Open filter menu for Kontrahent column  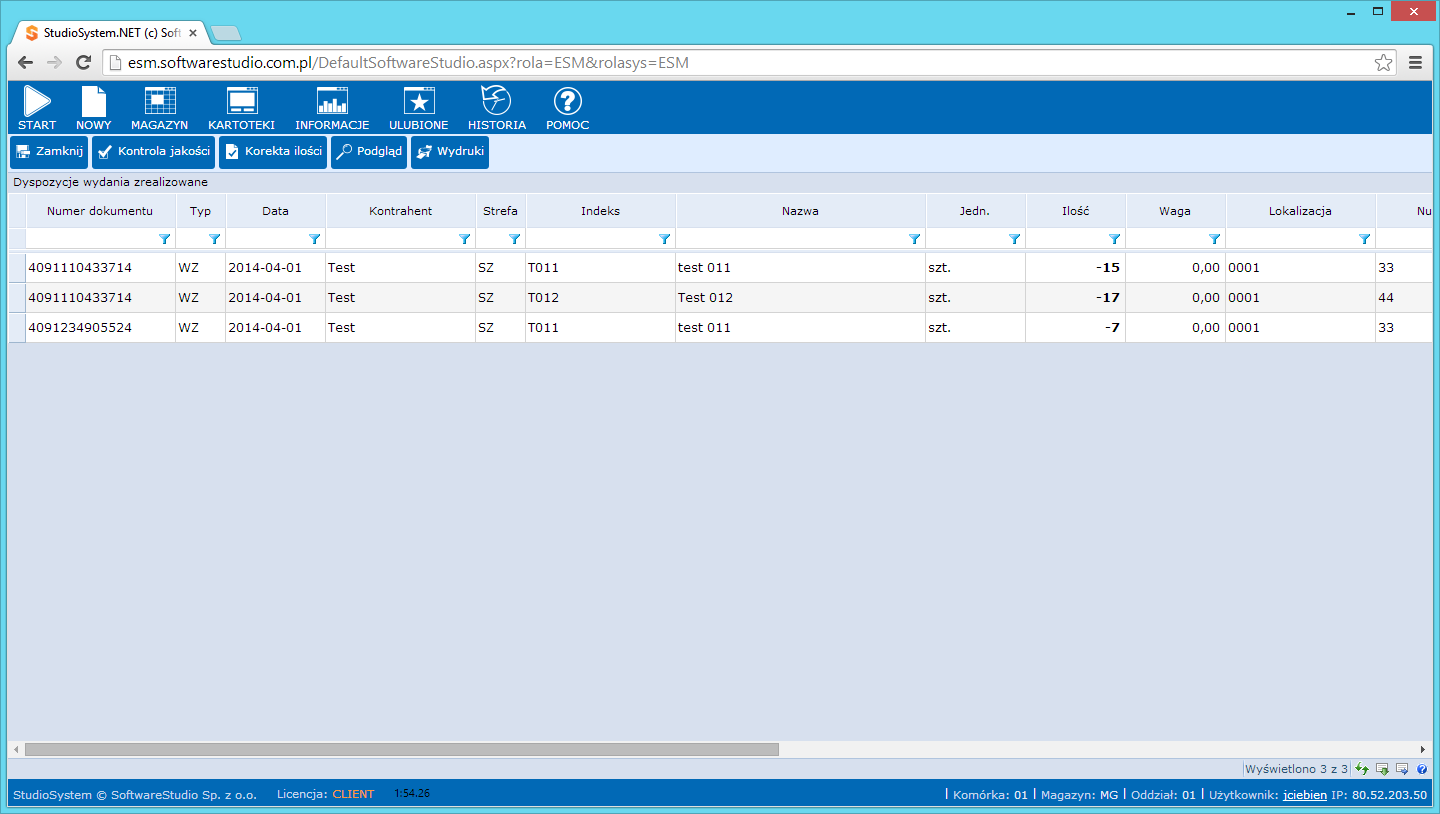pos(465,239)
